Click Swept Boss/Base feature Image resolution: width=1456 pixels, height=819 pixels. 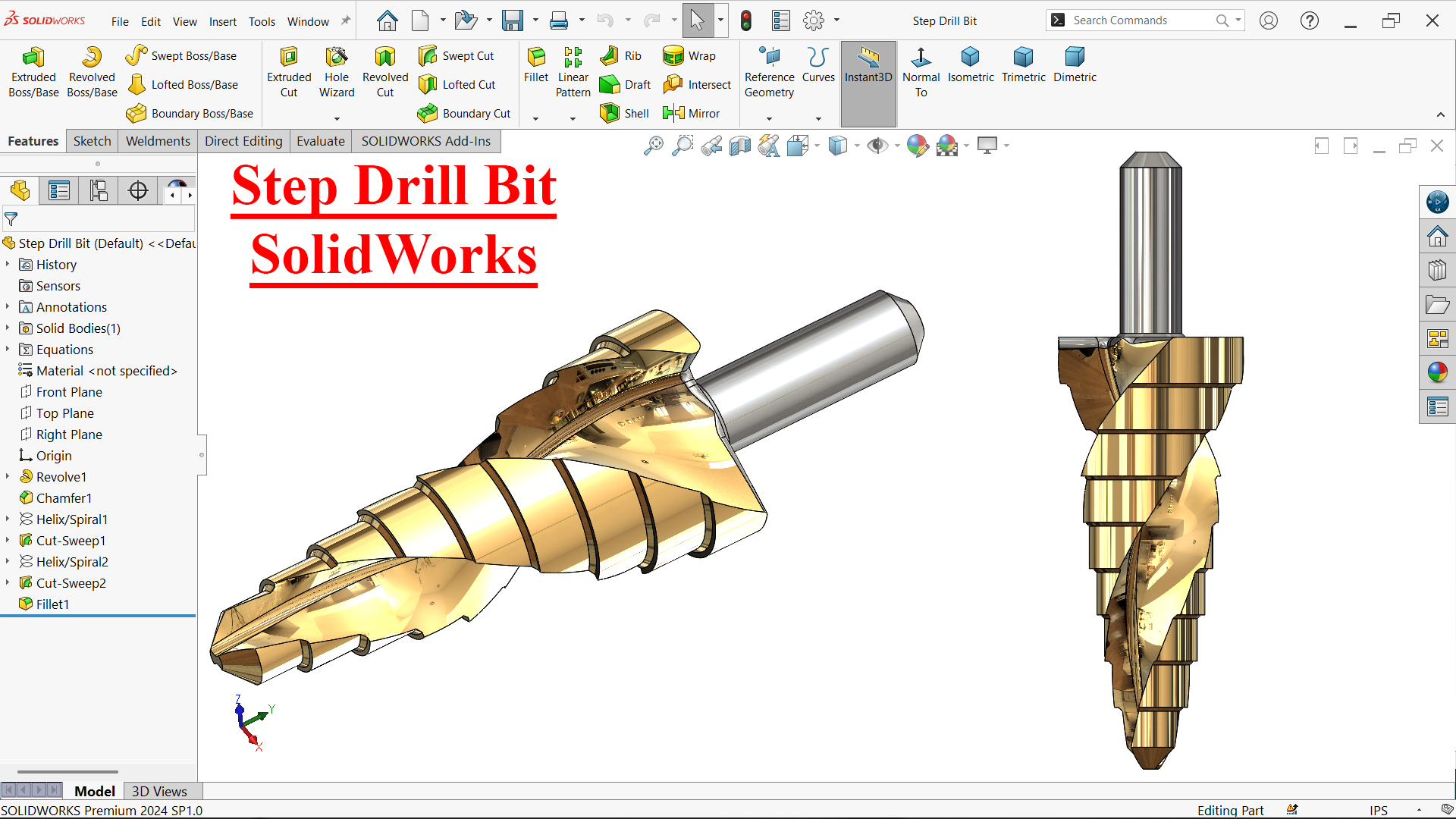181,55
